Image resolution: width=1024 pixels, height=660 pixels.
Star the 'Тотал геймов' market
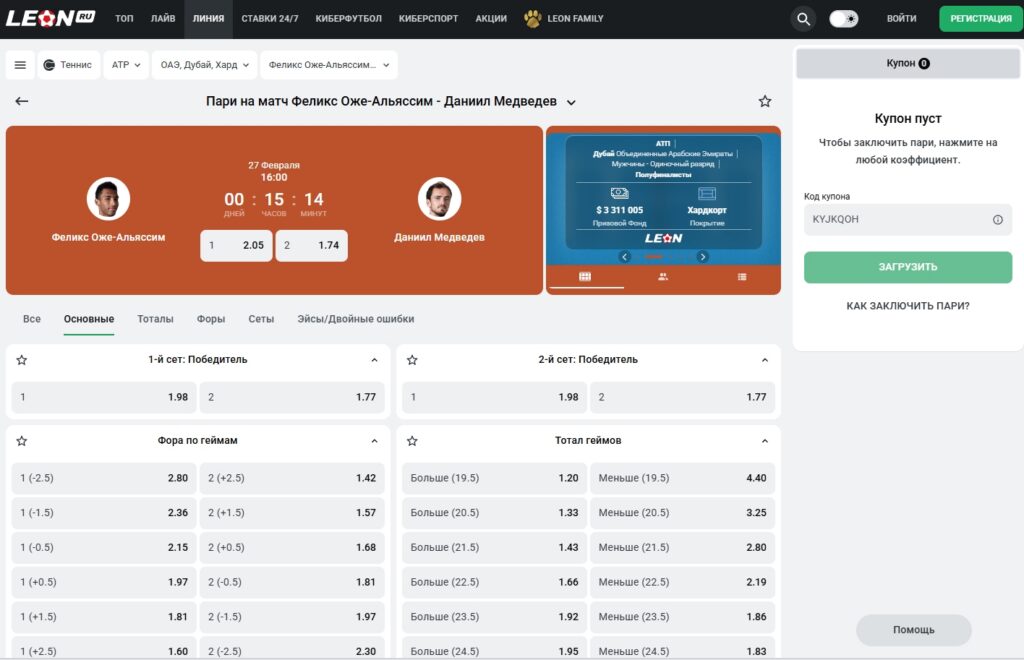point(412,441)
